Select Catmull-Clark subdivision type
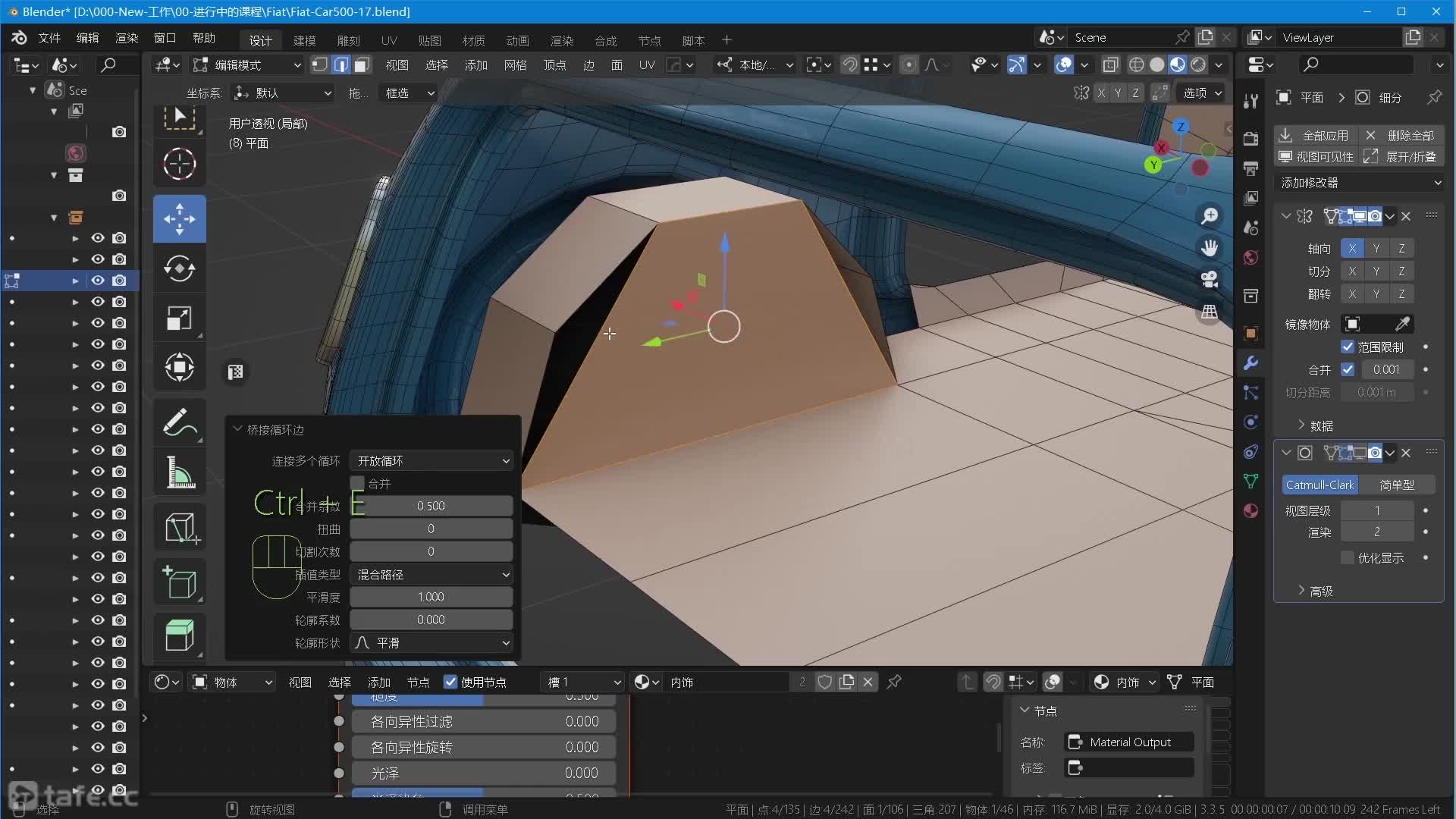Screen dimensions: 1456x819 (1319, 485)
